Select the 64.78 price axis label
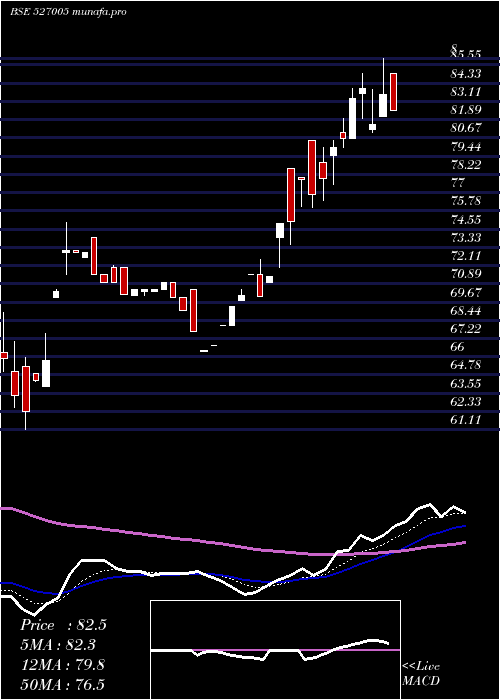Viewport: 500px width, 700px height. tap(466, 365)
